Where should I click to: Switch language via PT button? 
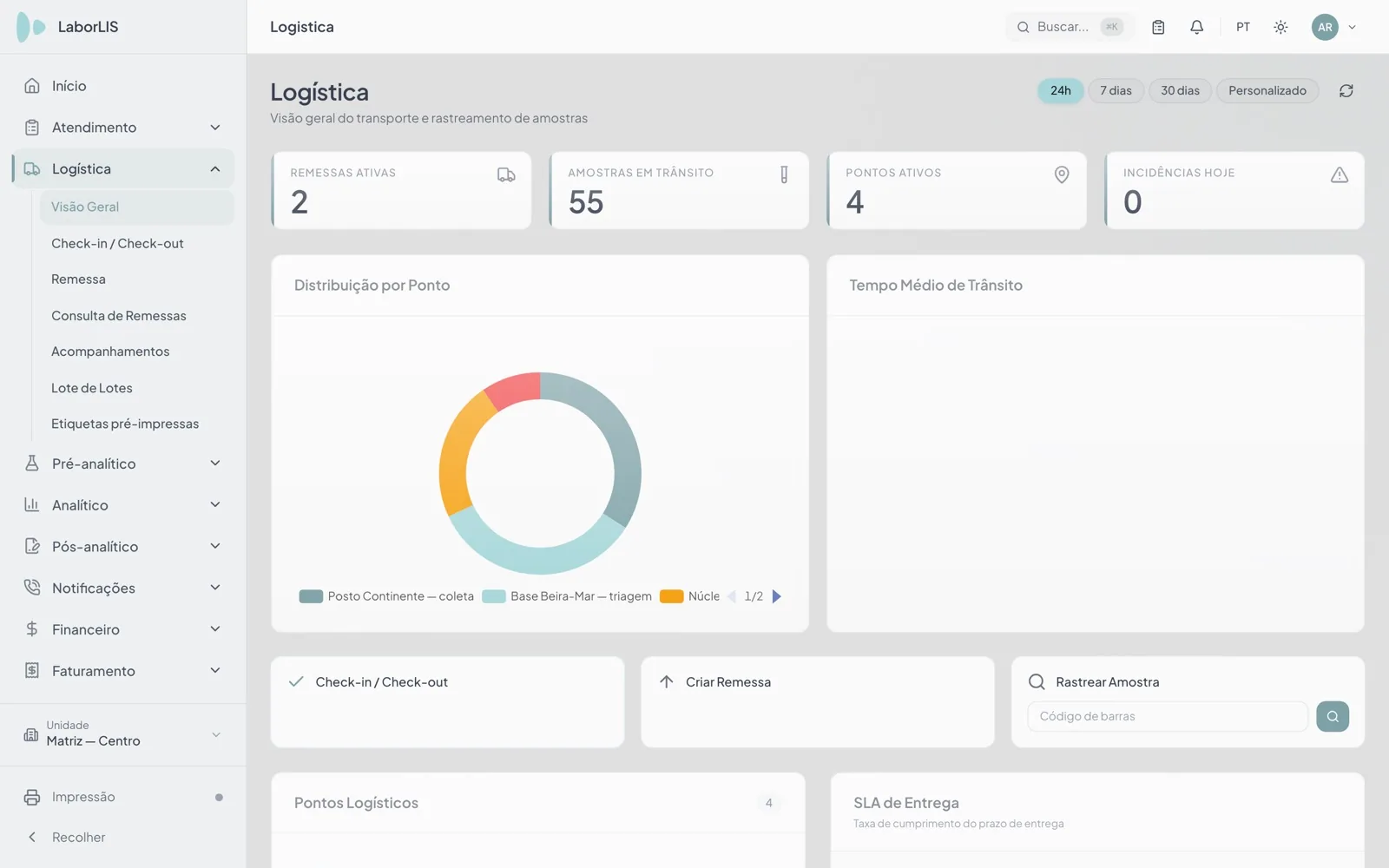click(x=1243, y=27)
